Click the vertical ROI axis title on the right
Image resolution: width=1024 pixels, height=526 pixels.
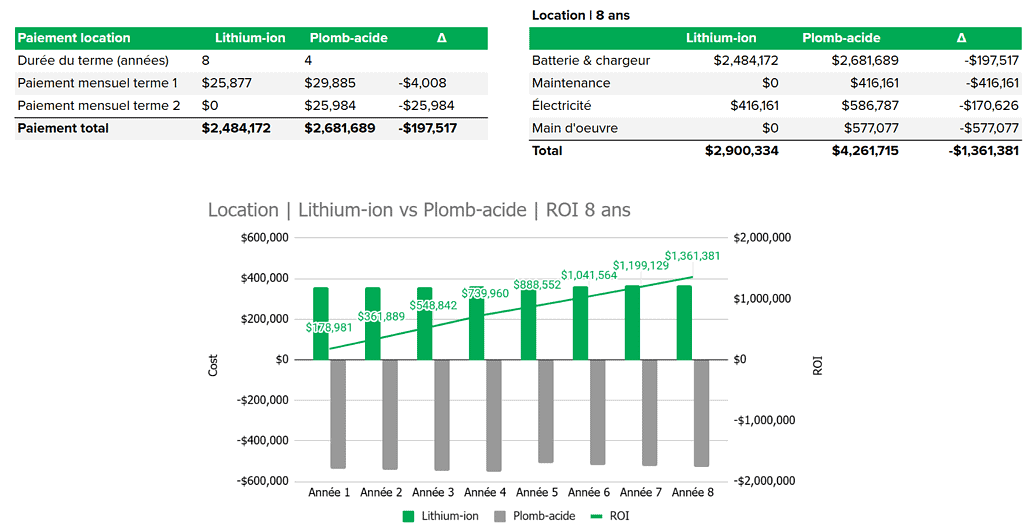[817, 366]
